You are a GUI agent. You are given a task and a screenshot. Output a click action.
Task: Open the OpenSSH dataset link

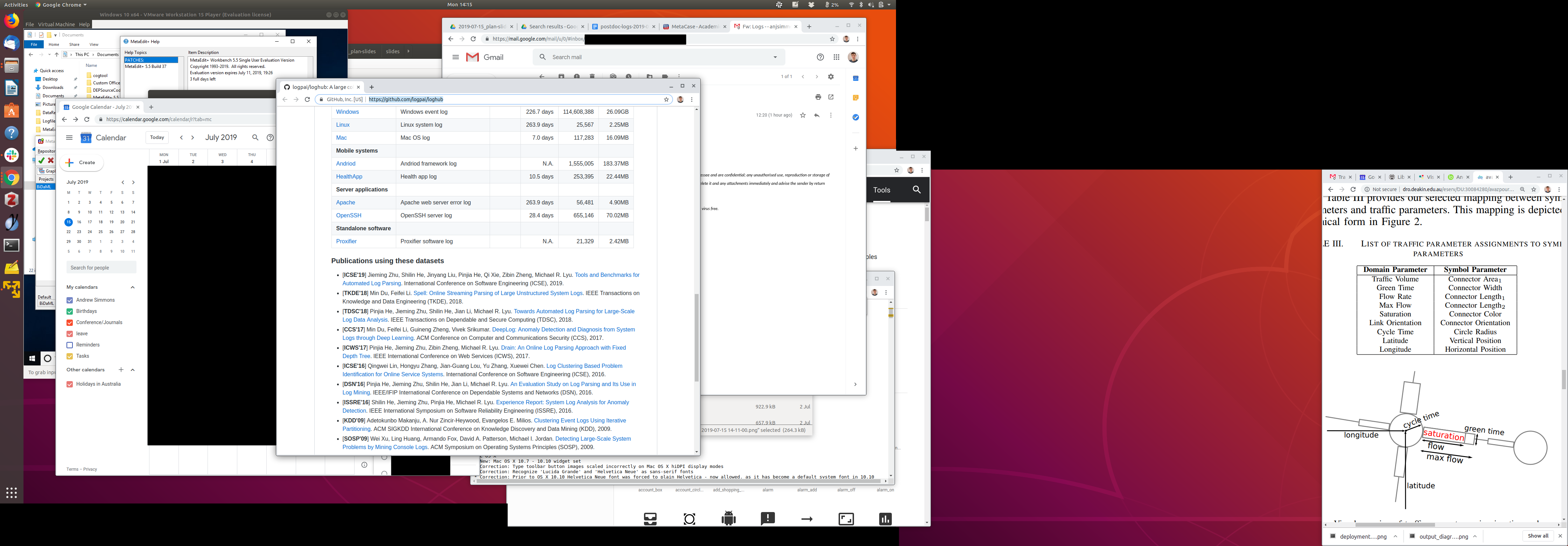click(349, 216)
